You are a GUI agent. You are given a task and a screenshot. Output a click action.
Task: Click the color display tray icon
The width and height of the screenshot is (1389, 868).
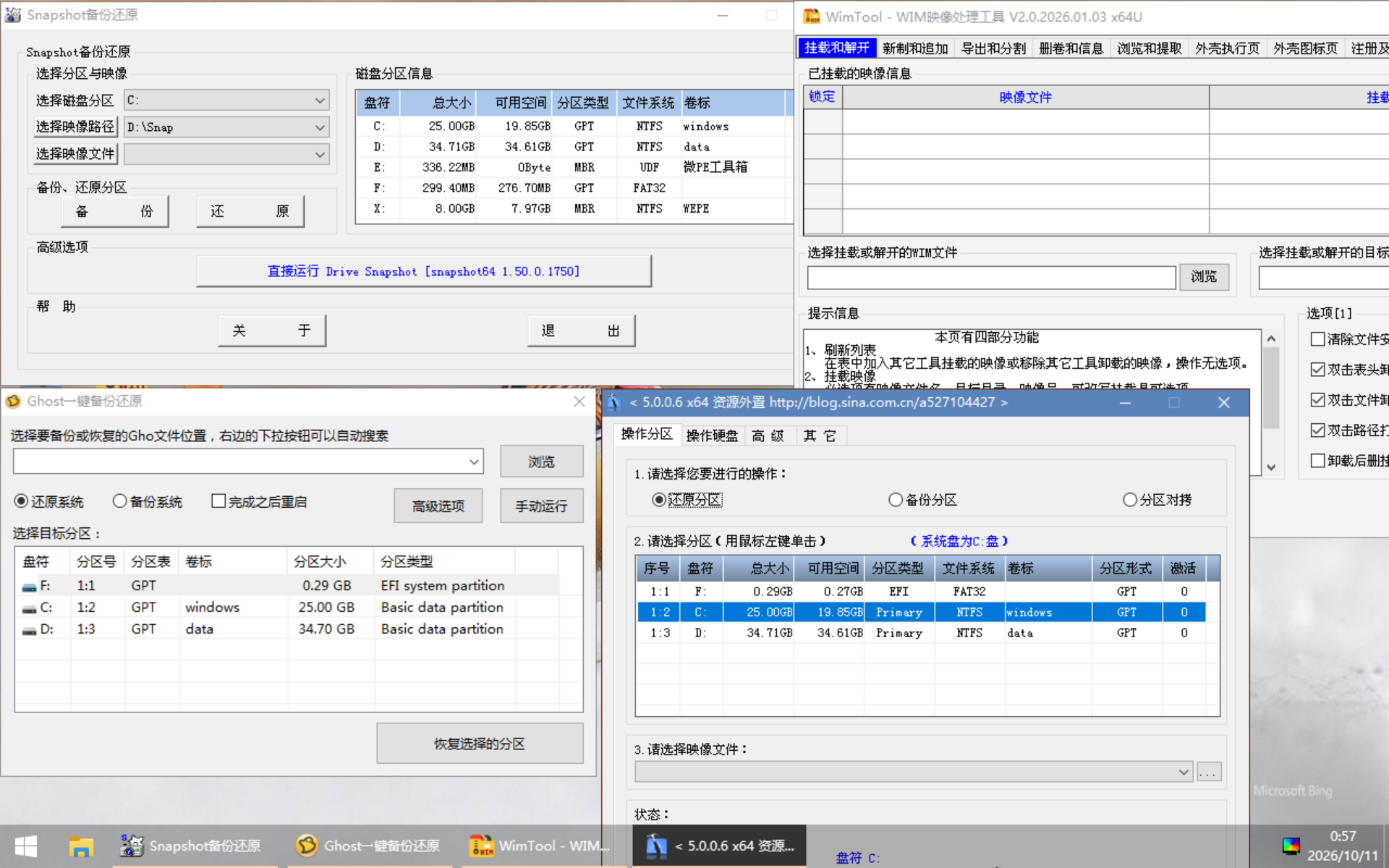1291,846
